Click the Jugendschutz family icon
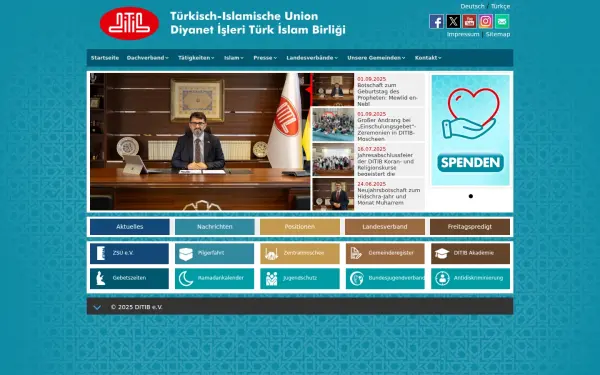The height and width of the screenshot is (375, 600). point(271,279)
